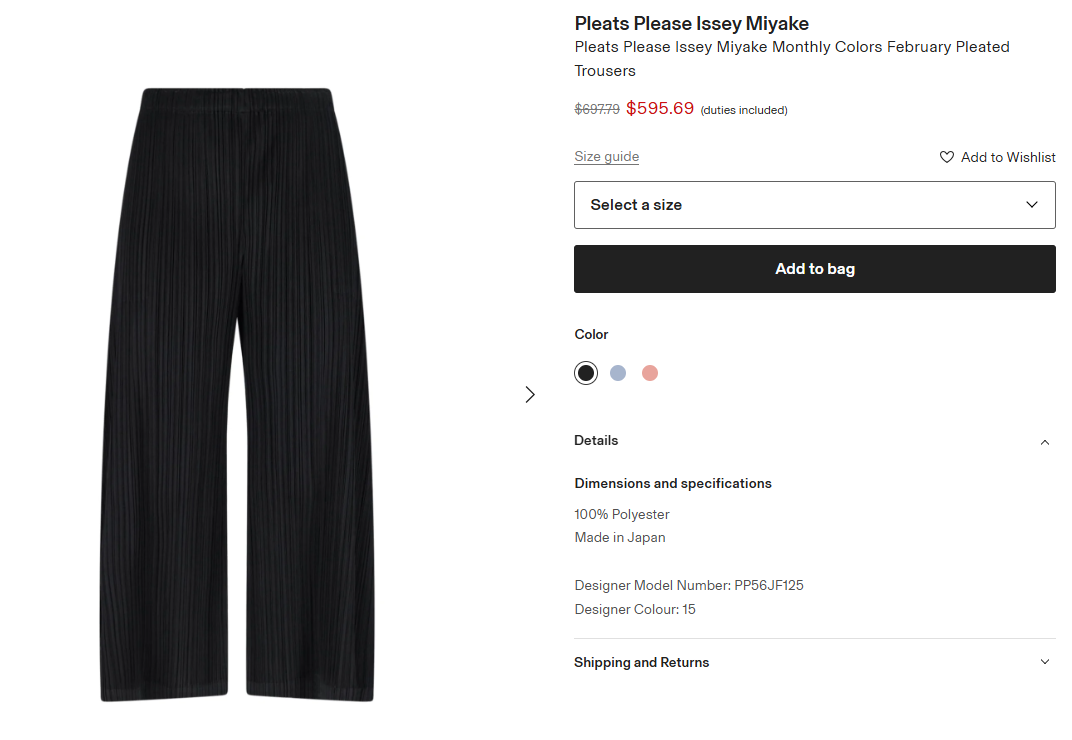Click the Details section heading

pyautogui.click(x=596, y=441)
